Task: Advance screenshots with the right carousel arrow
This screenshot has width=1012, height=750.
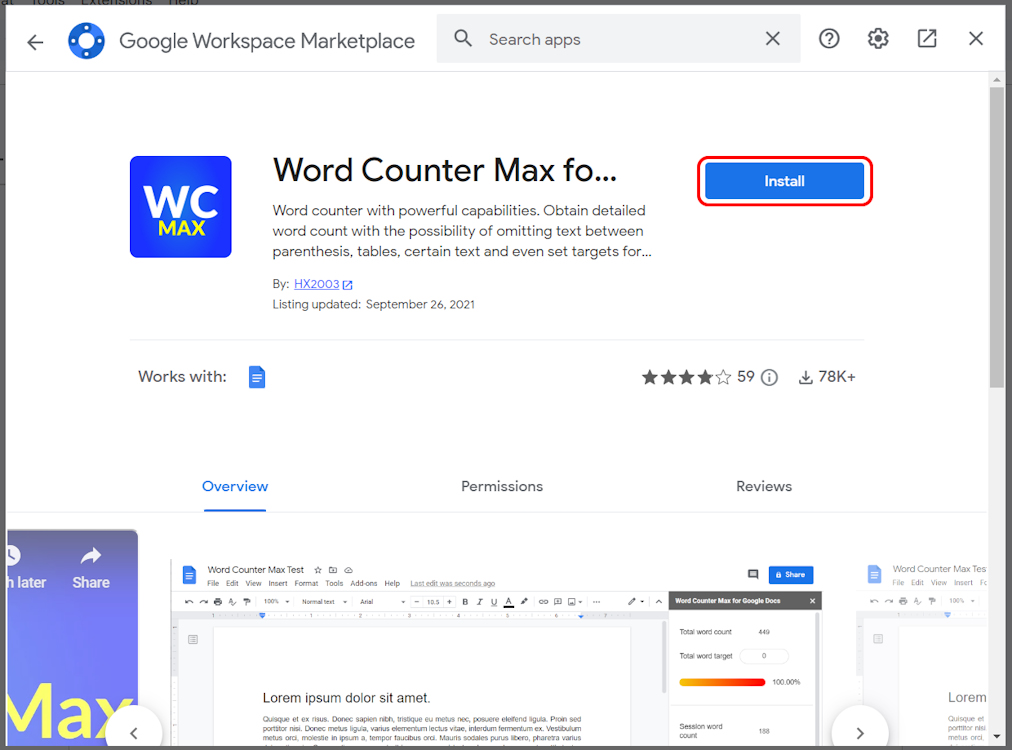Action: (859, 732)
